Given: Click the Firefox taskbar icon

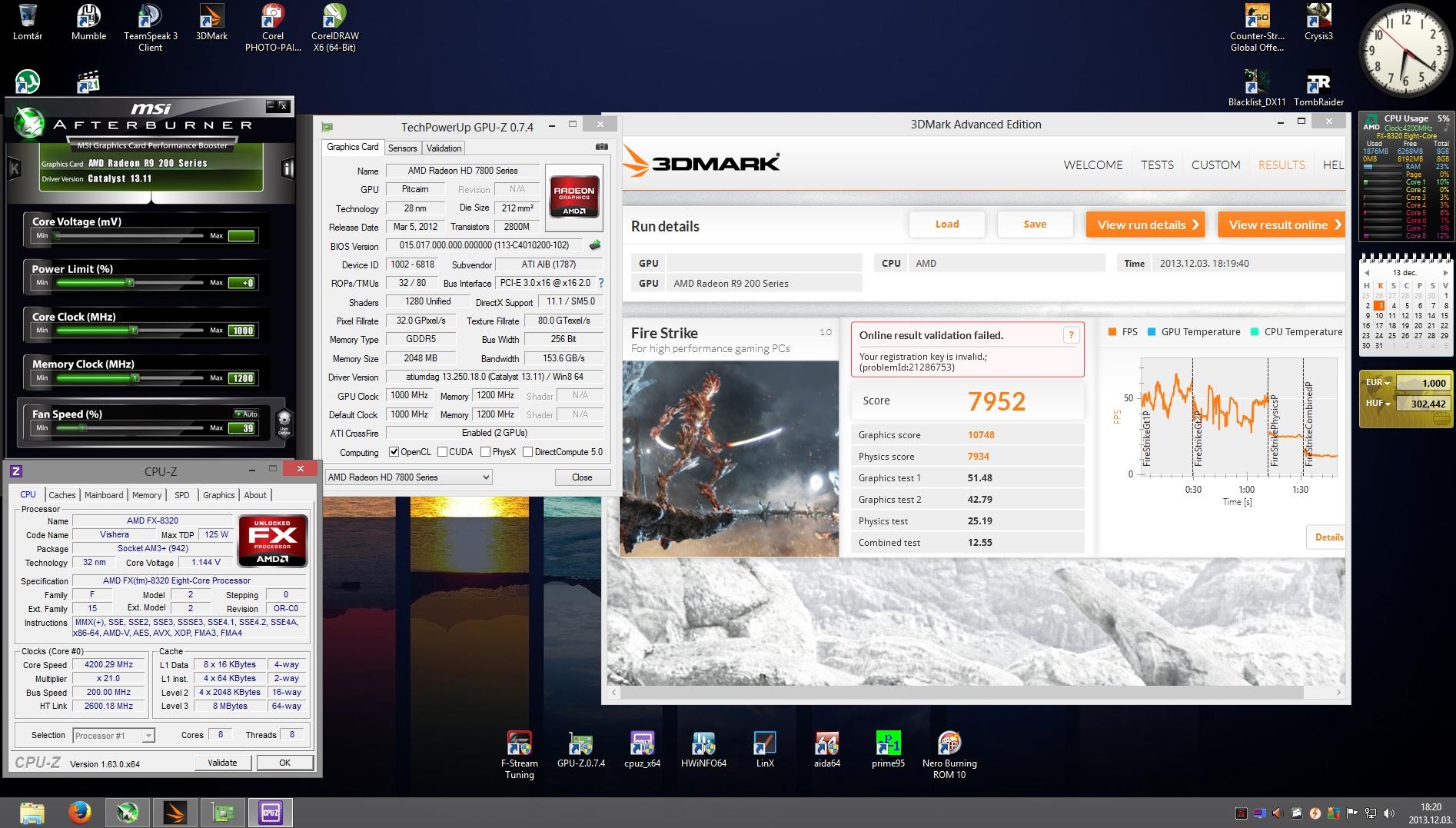Looking at the screenshot, I should (x=79, y=812).
